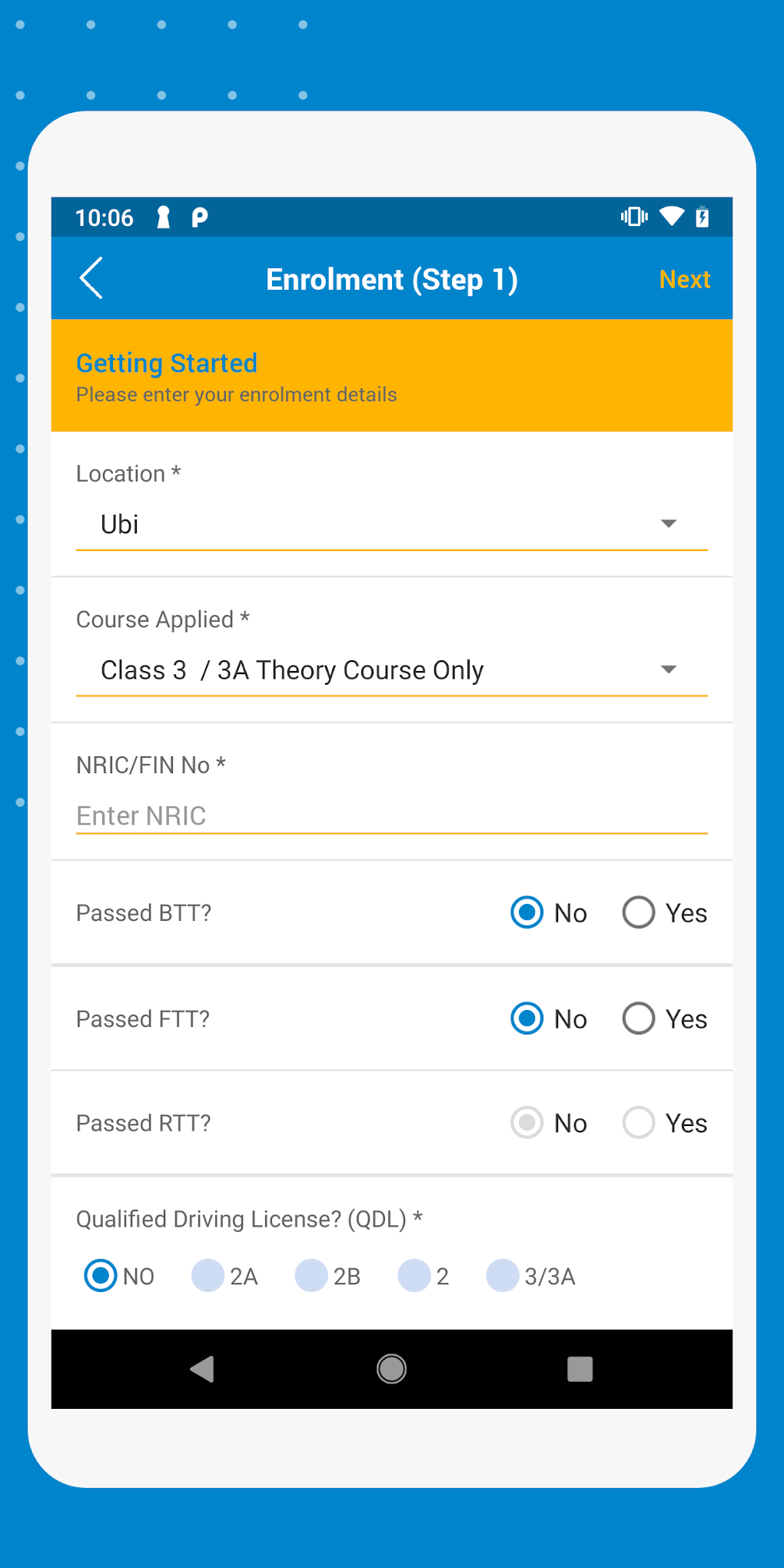Tap the P notification icon near the clock
The width and height of the screenshot is (784, 1568).
point(199,218)
